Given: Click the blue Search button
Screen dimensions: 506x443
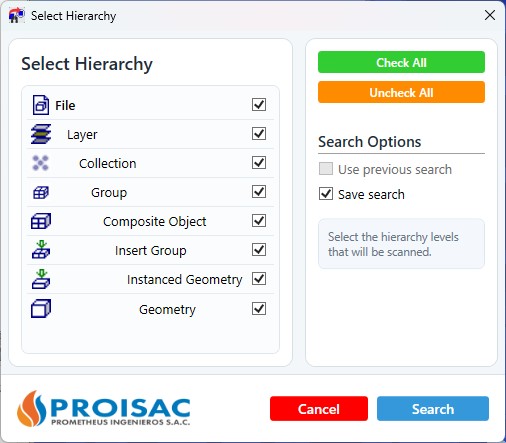Looking at the screenshot, I should coord(433,409).
